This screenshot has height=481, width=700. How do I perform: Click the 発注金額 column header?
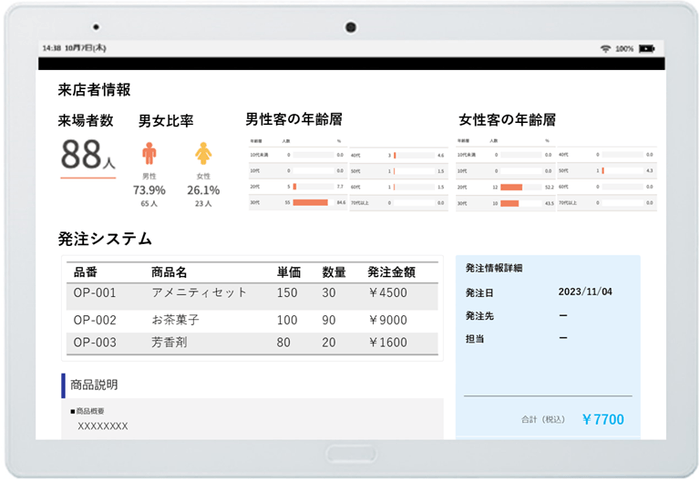pyautogui.click(x=391, y=271)
